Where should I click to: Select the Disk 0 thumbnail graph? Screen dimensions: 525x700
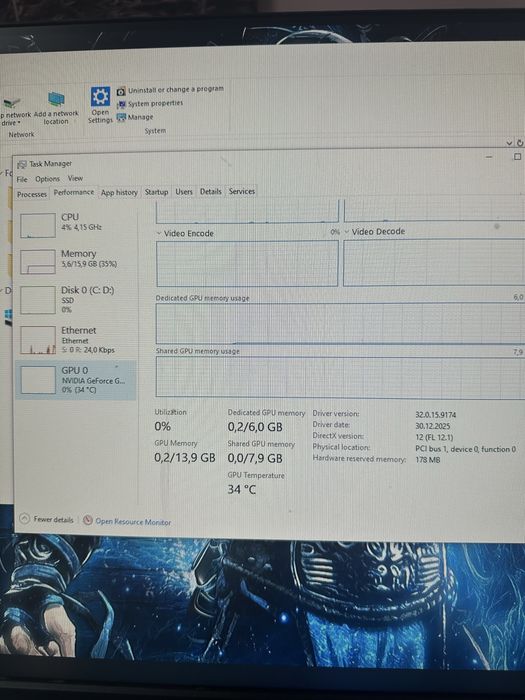(x=38, y=300)
